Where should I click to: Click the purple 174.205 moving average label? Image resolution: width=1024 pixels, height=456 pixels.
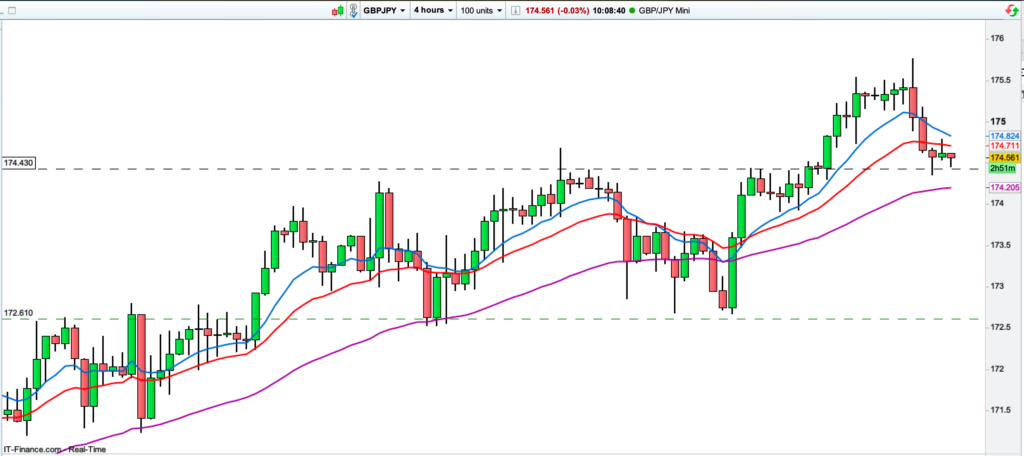pyautogui.click(x=1004, y=187)
